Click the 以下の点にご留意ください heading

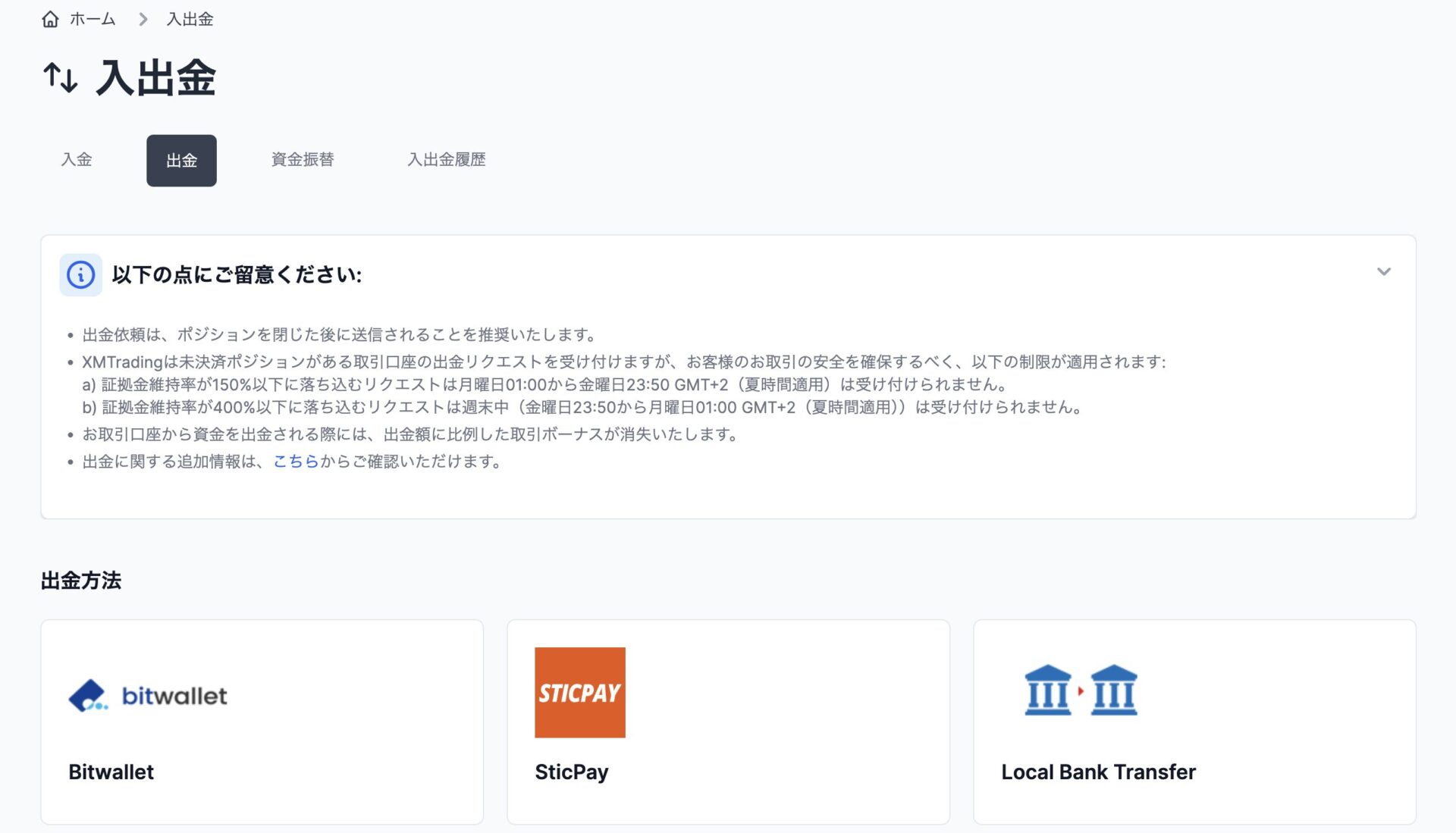(x=237, y=274)
